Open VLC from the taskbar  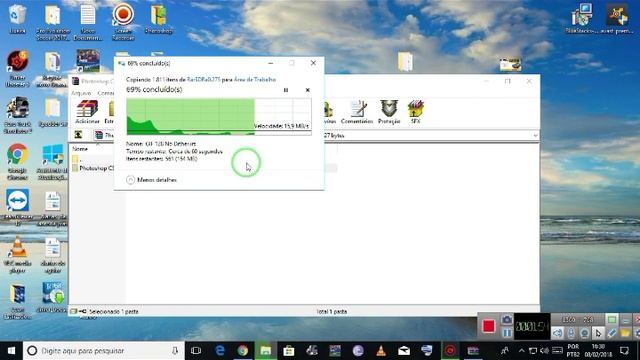[381, 351]
